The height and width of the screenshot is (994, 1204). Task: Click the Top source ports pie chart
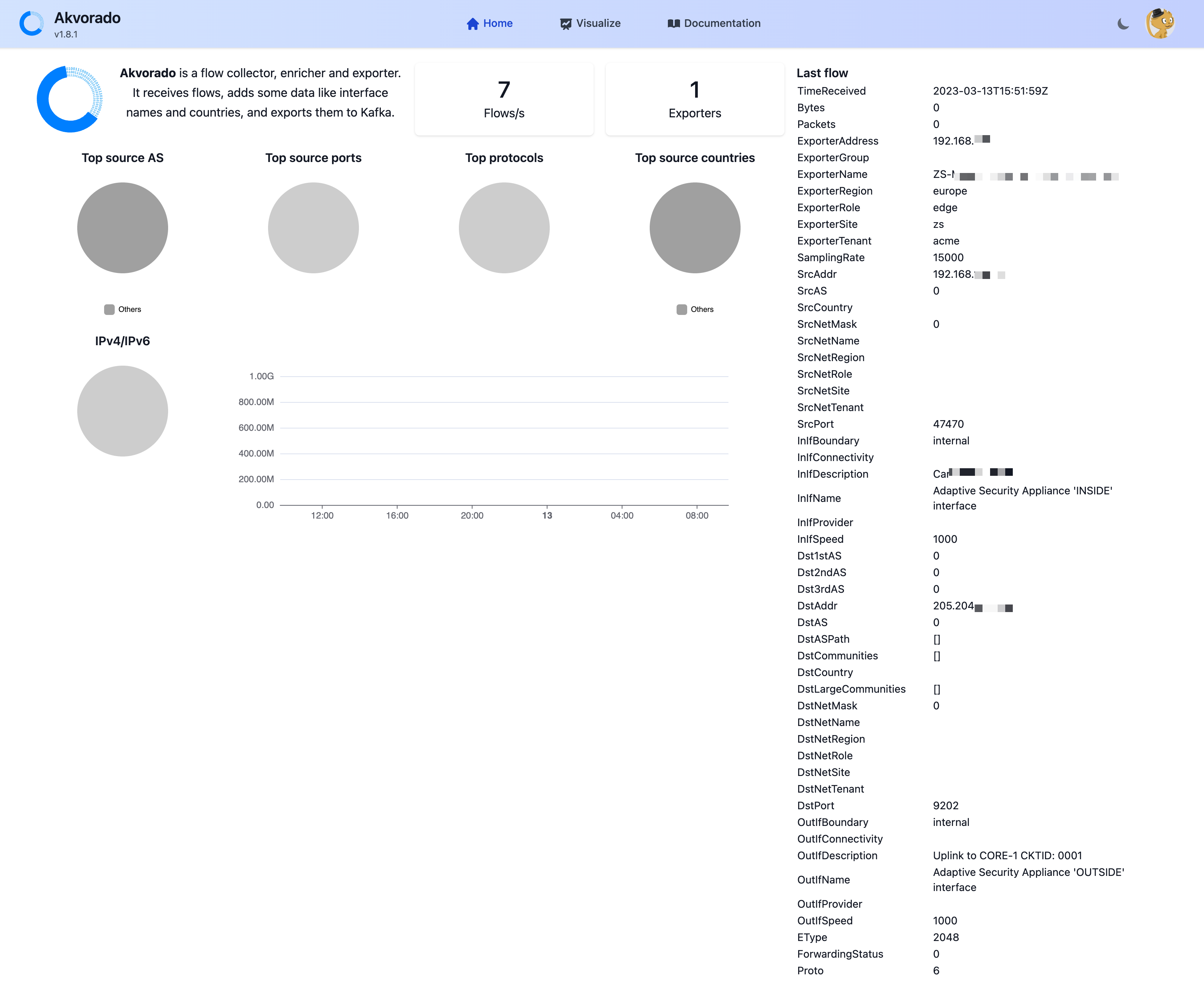(313, 228)
